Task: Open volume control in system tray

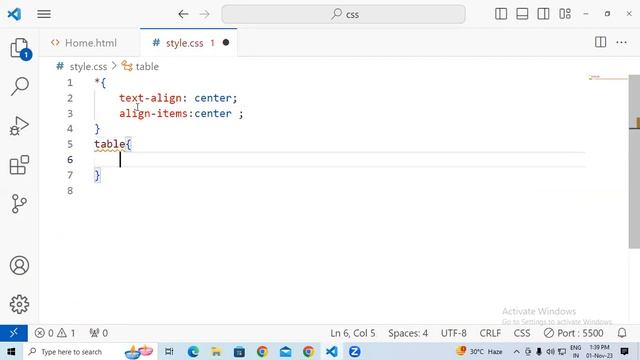Action: [550, 351]
